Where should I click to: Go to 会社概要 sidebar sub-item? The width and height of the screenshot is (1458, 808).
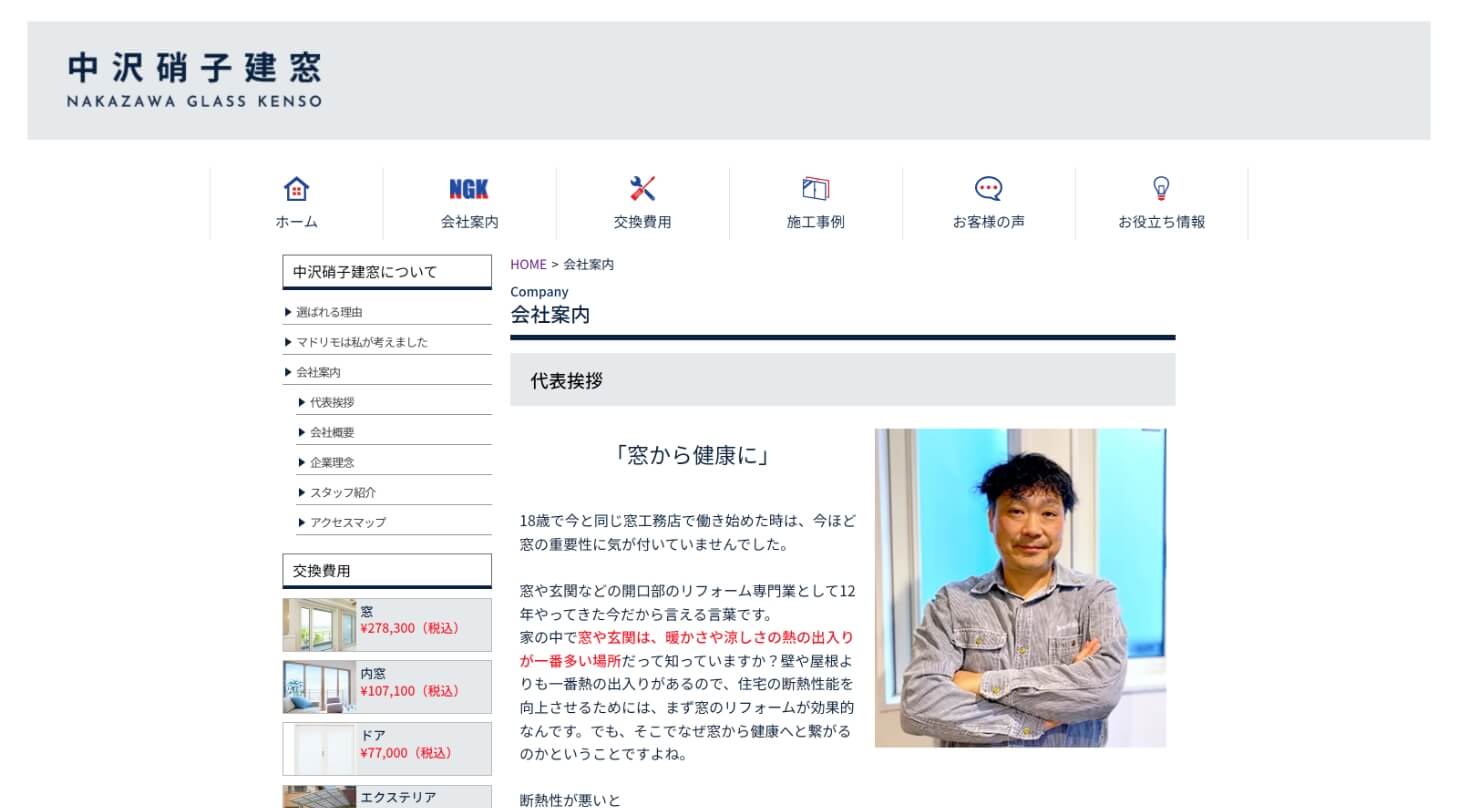394,432
